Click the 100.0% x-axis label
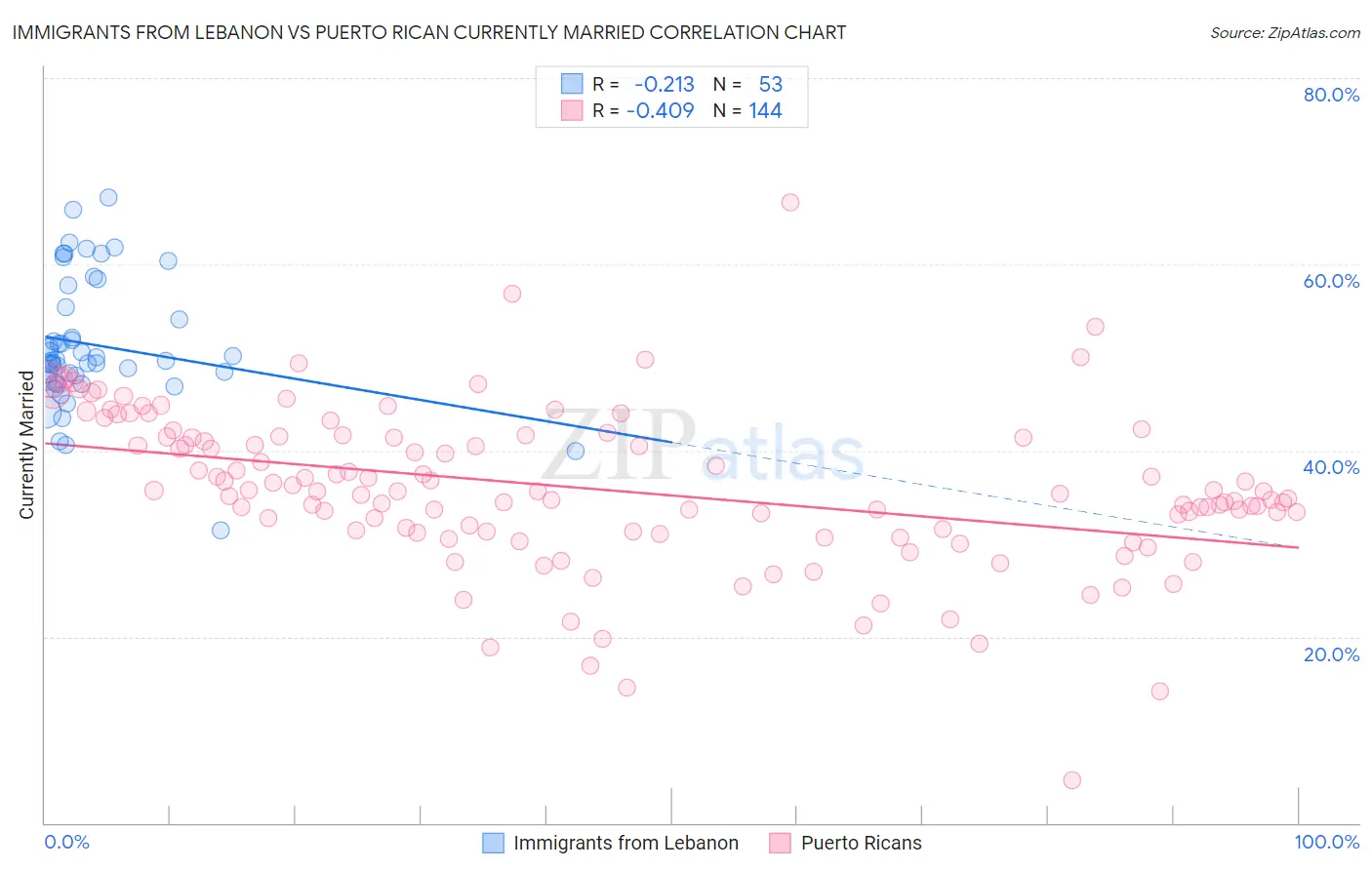The width and height of the screenshot is (1372, 870). (x=1327, y=842)
